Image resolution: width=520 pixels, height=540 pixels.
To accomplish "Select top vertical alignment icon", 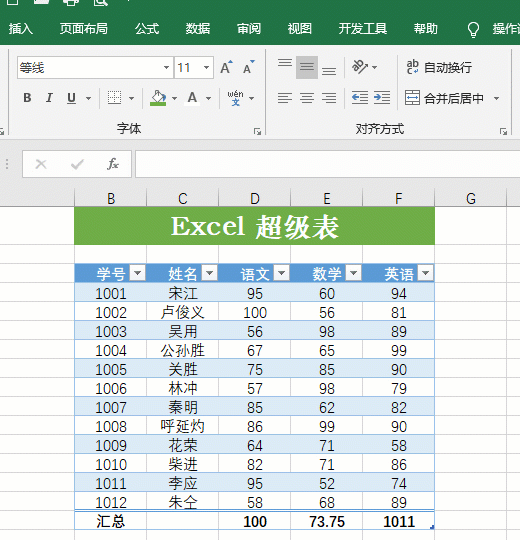I will (285, 64).
